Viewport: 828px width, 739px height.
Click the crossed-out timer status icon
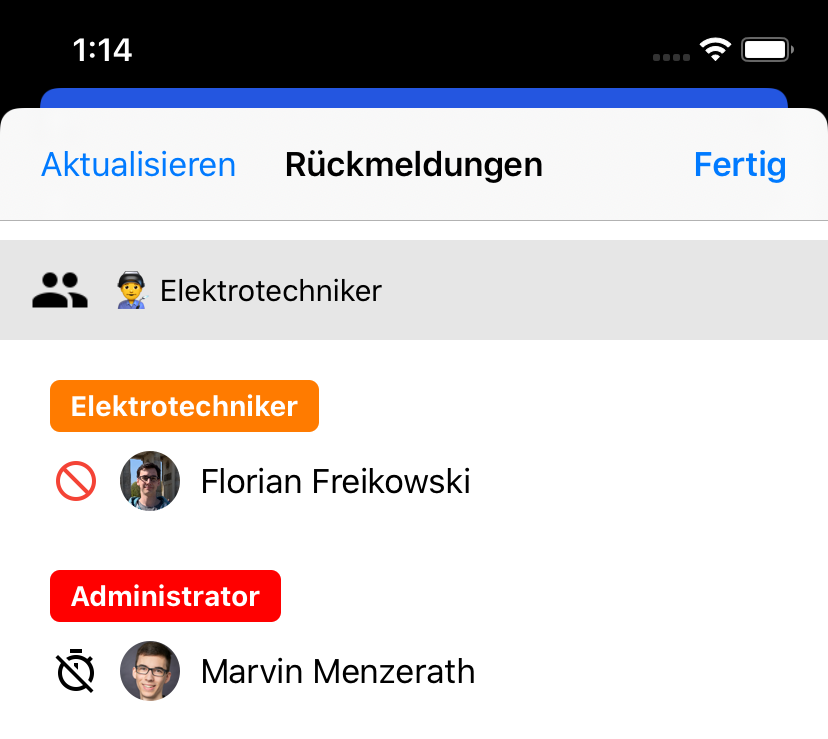76,672
